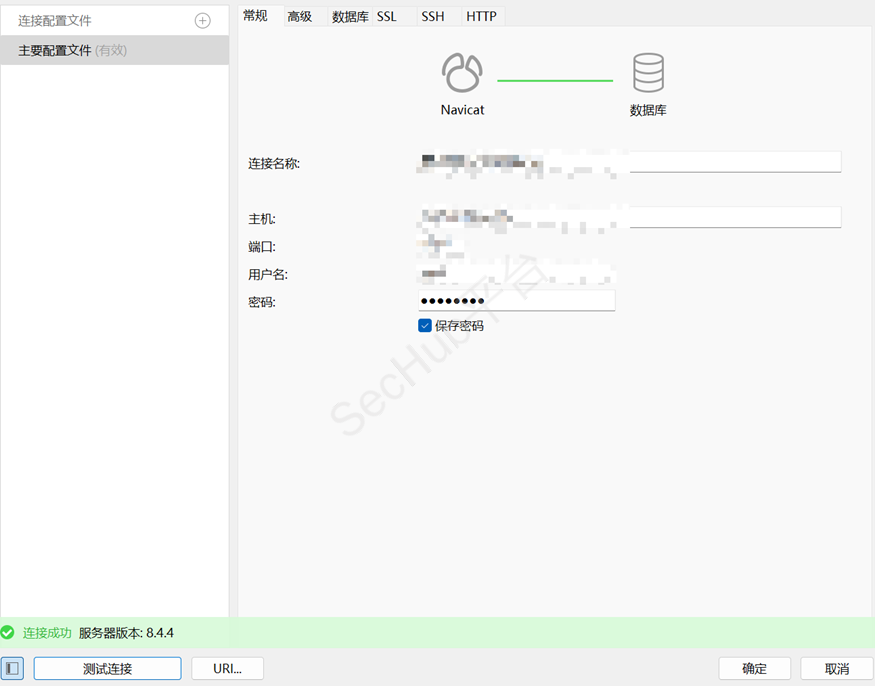This screenshot has height=686, width=875.
Task: Confirm with the 确定 button
Action: 755,668
